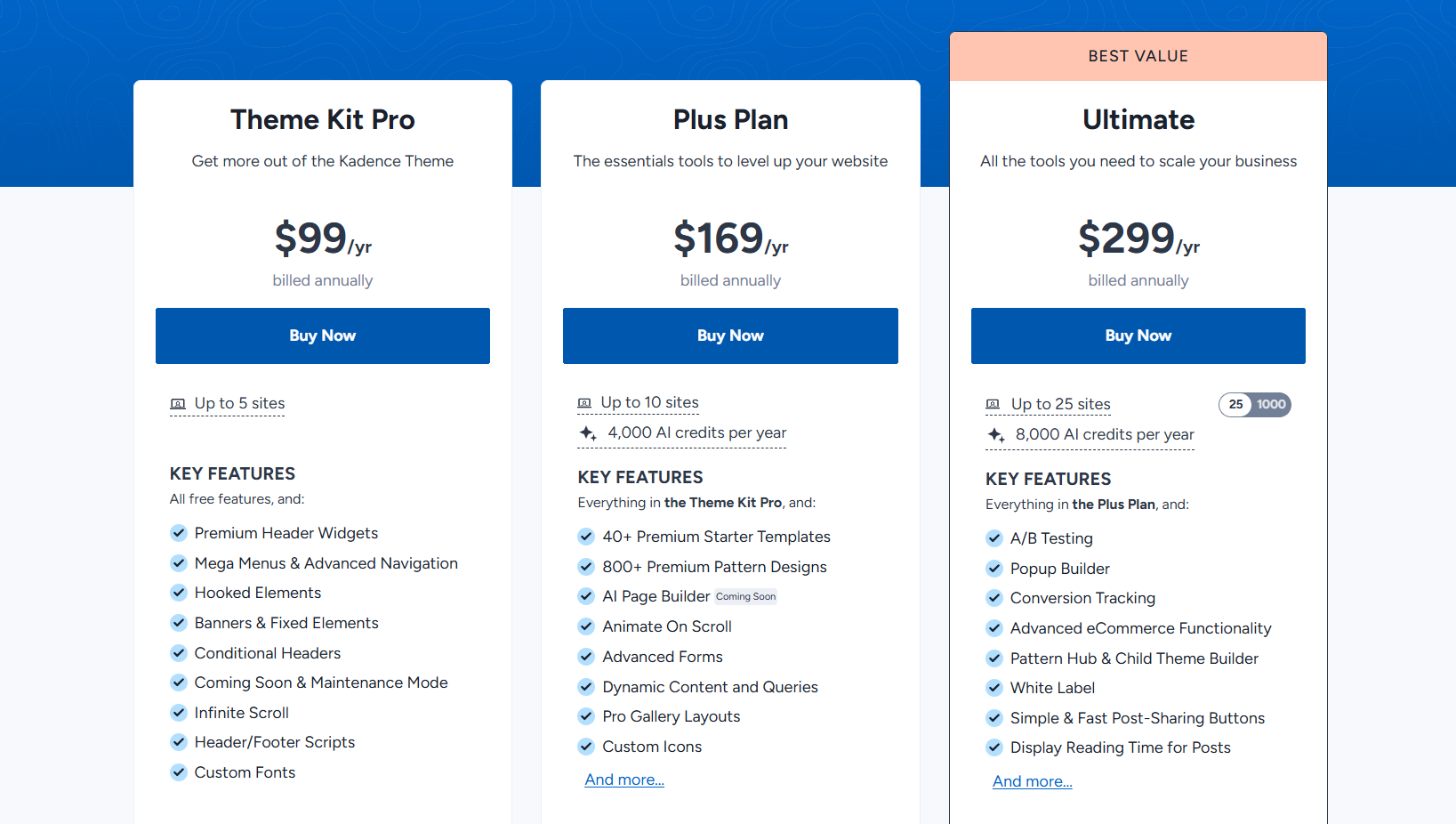Open And more link under Ultimate features
This screenshot has width=1456, height=824.
pos(1032,781)
